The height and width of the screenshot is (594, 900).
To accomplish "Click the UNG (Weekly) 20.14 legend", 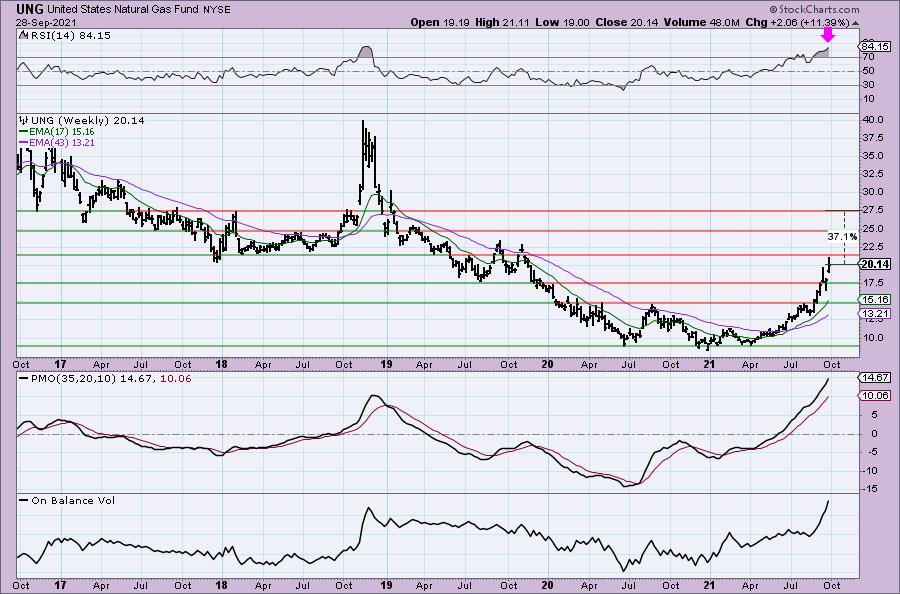I will (x=87, y=121).
